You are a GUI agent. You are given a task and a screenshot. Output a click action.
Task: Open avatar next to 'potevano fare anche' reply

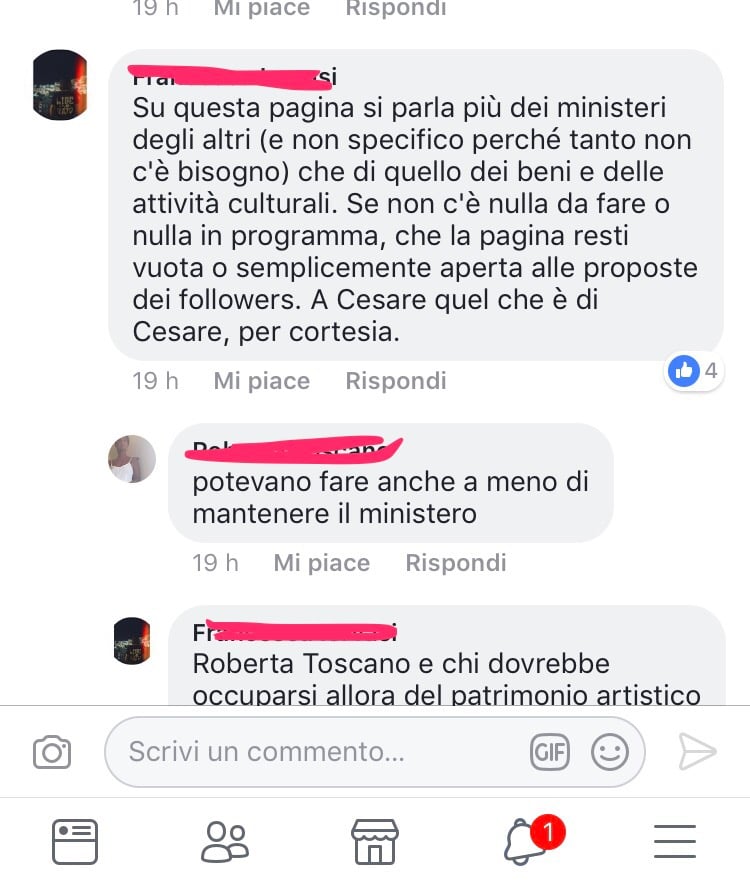(132, 459)
